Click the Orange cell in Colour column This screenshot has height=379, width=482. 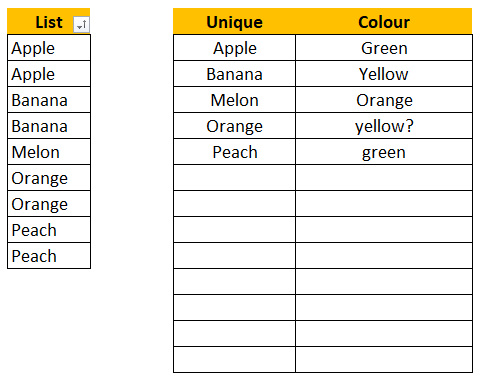point(384,100)
